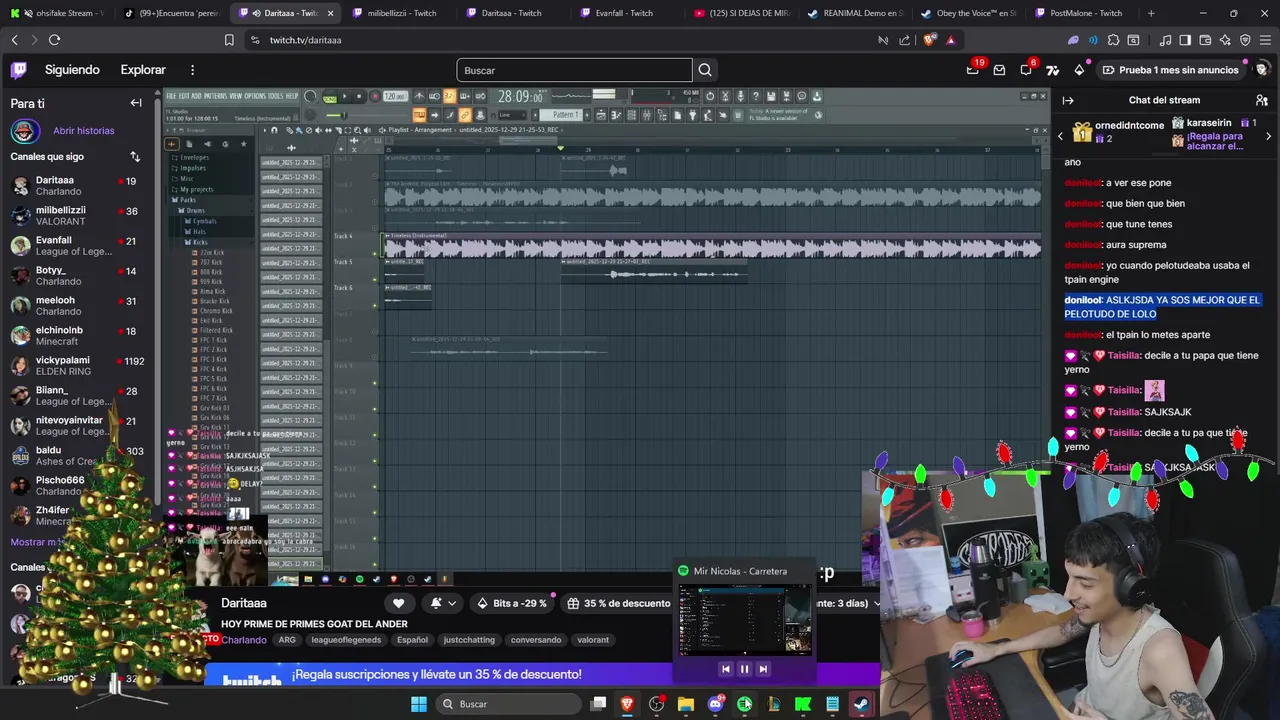Mute Track 5 with its green light

coord(375,280)
